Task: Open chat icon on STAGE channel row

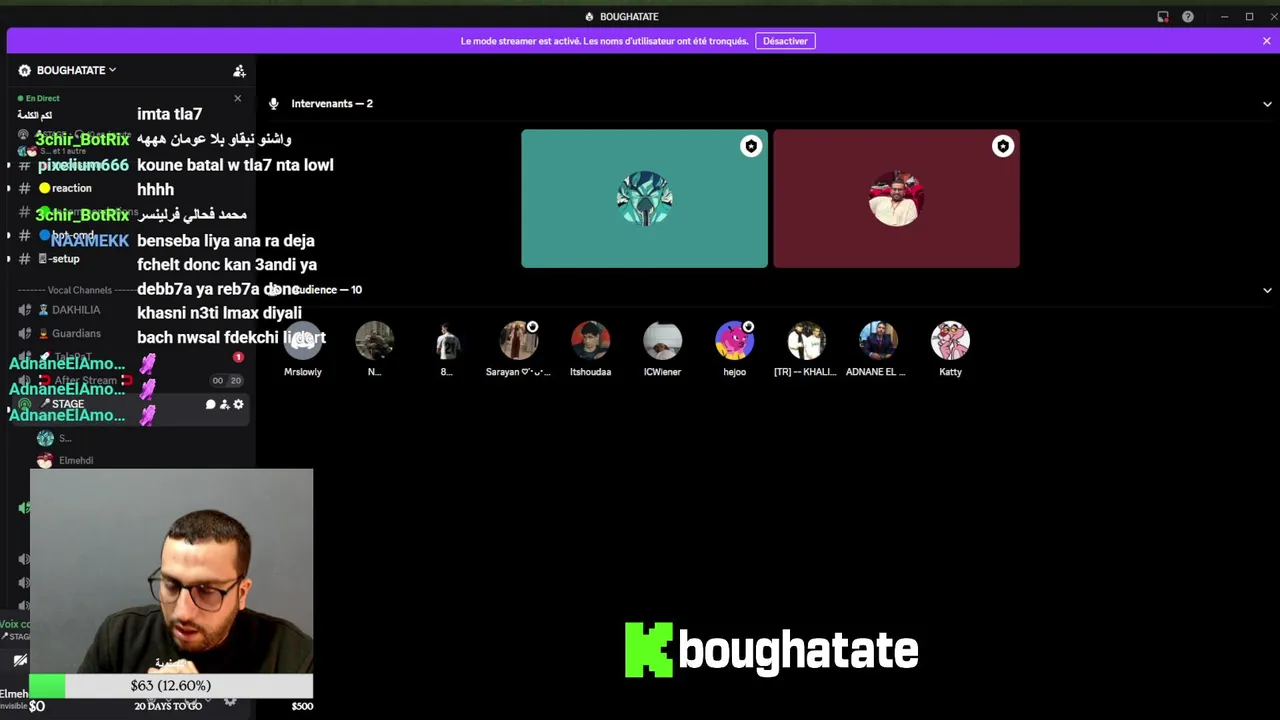Action: [210, 405]
